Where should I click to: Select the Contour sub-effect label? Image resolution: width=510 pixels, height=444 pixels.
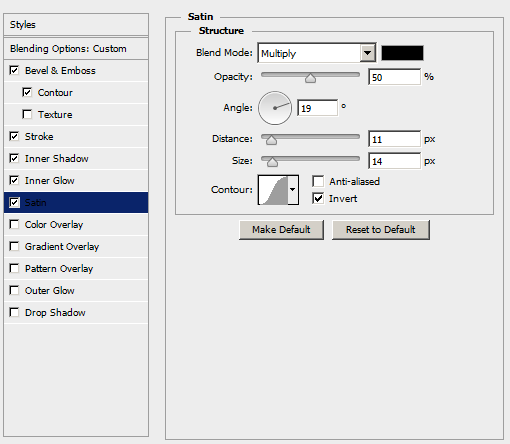[55, 93]
